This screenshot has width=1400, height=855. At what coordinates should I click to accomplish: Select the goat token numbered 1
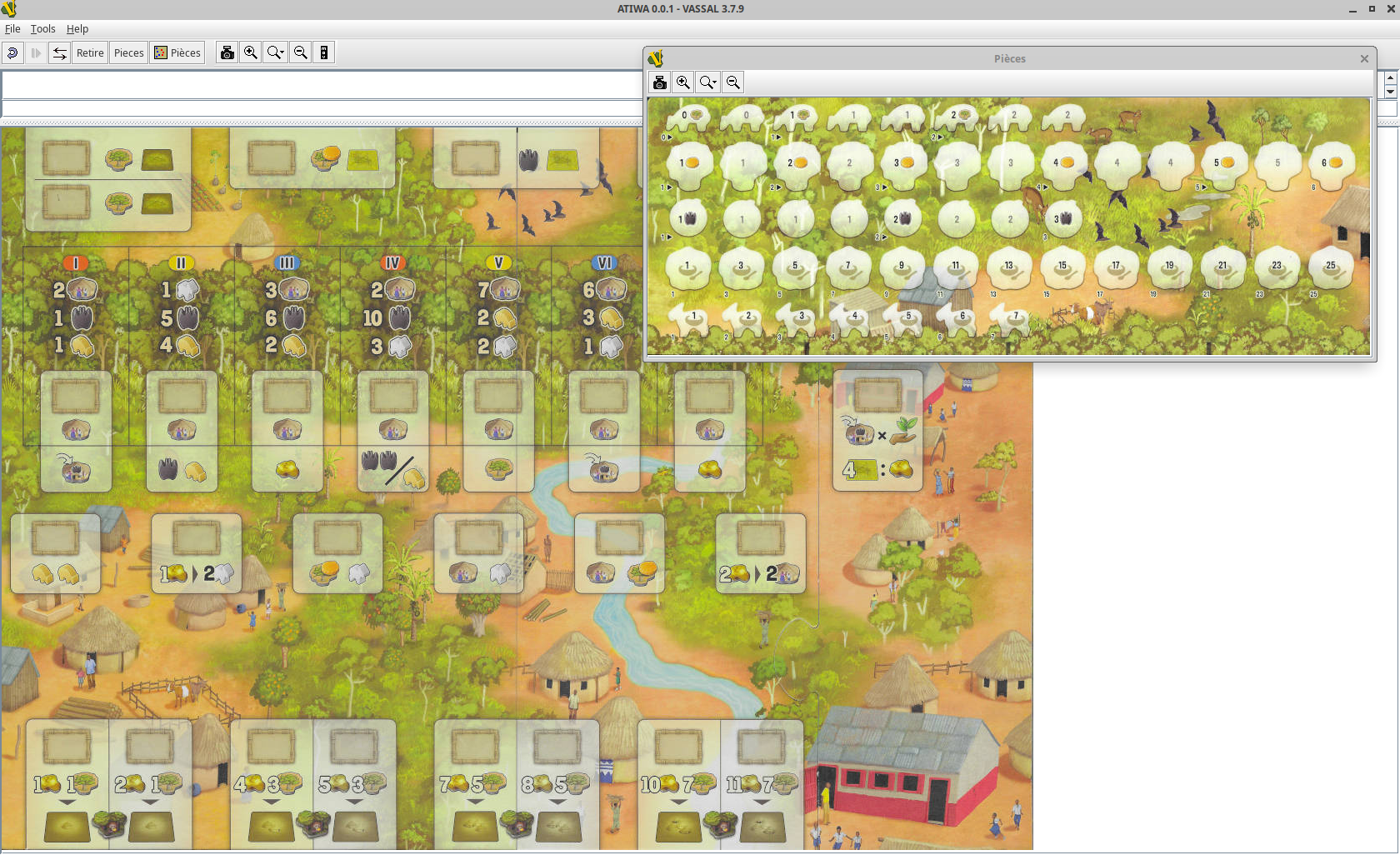pyautogui.click(x=689, y=320)
